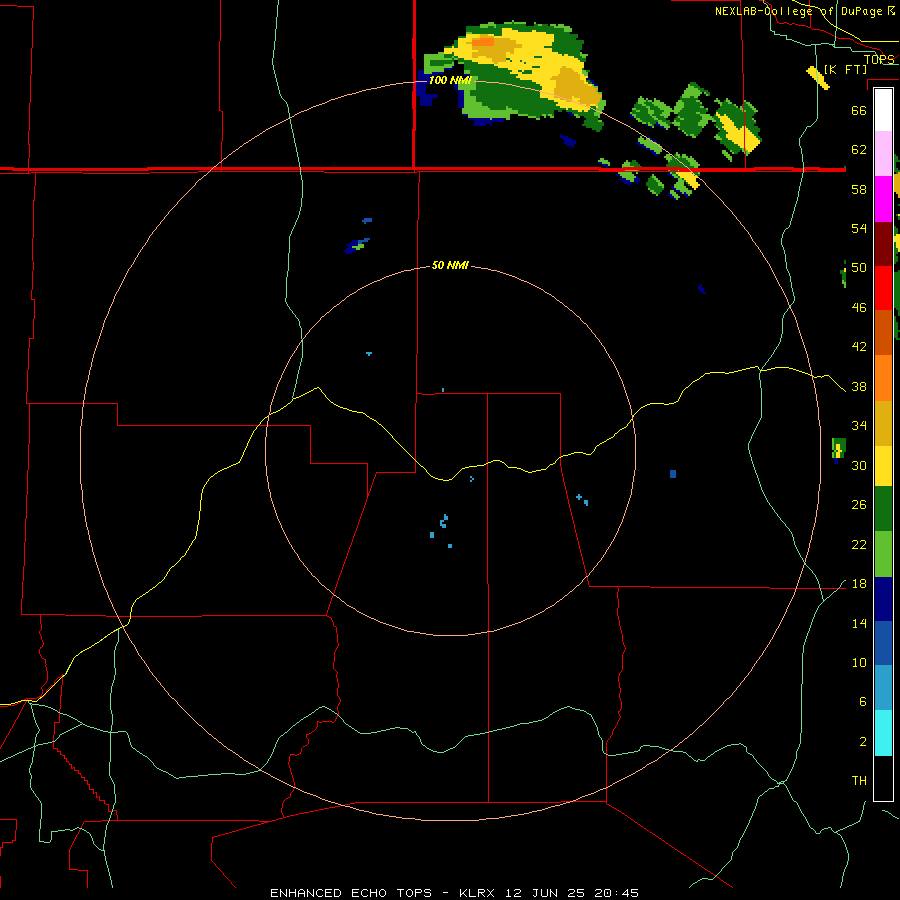Click the 6 value on the legend
Viewport: 900px width, 900px height.
pos(862,702)
